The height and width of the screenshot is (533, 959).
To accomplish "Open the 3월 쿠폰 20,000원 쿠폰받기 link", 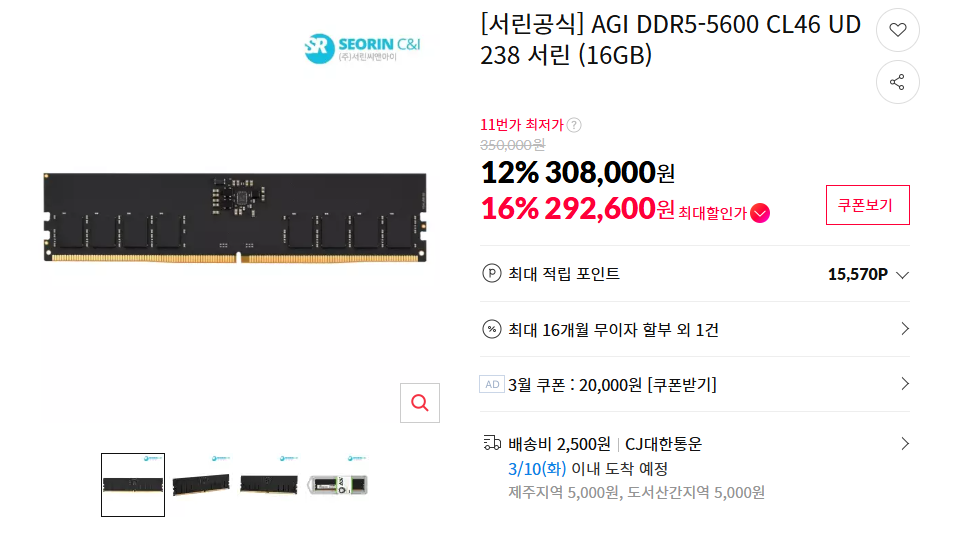I will pyautogui.click(x=612, y=385).
